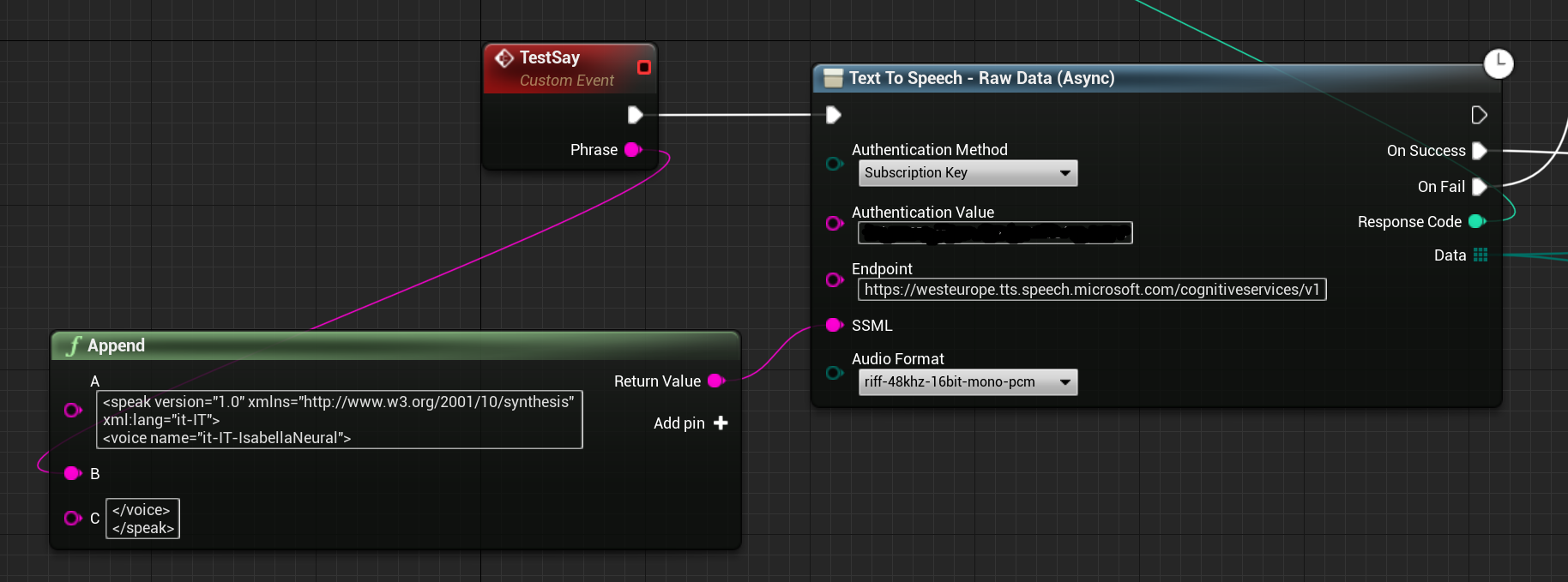Viewport: 1568px width, 582px height.
Task: Click the latent clock icon on Text To Speech node
Action: 1499,63
